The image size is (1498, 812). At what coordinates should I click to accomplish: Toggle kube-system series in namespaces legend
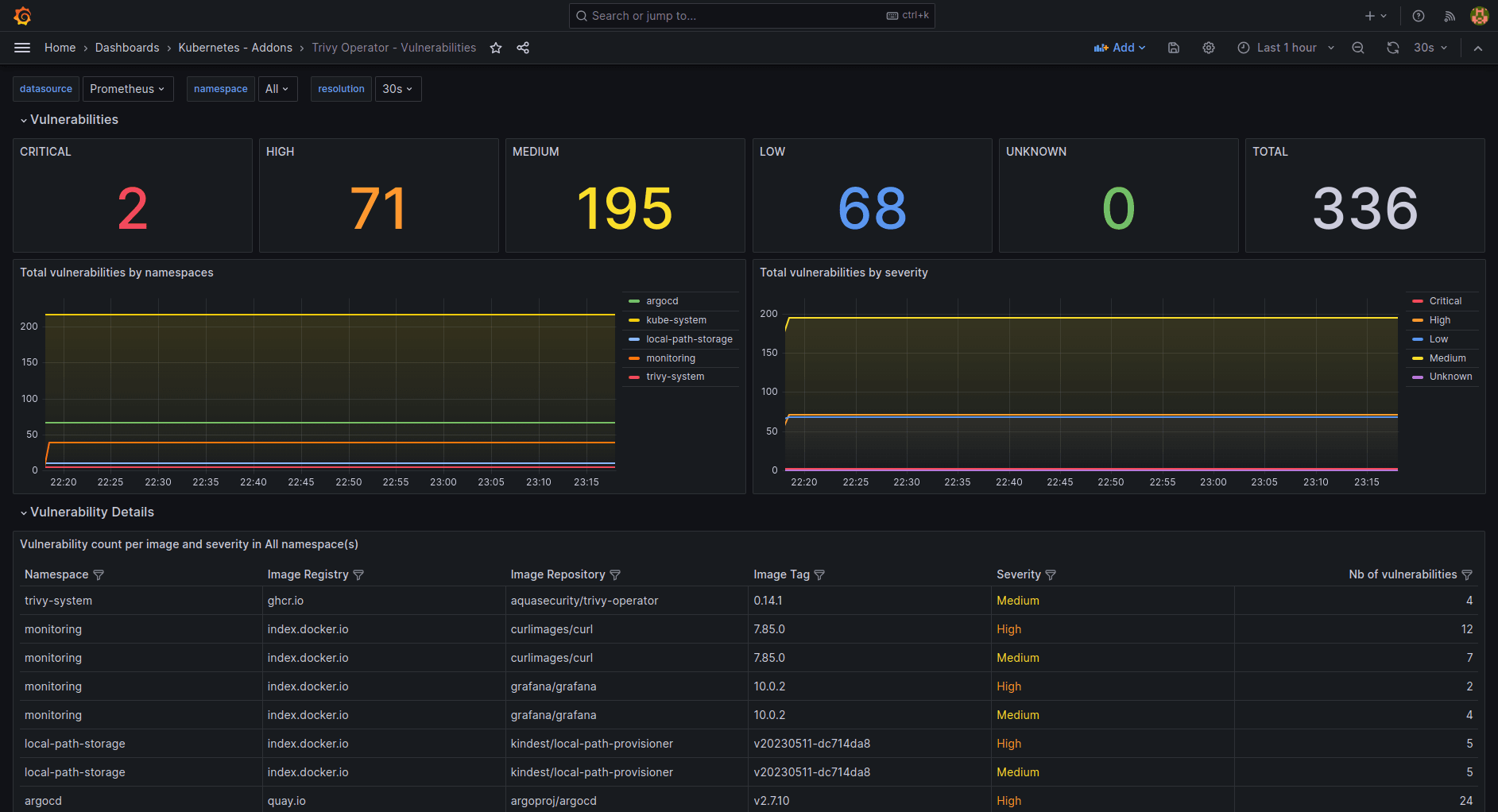[676, 319]
